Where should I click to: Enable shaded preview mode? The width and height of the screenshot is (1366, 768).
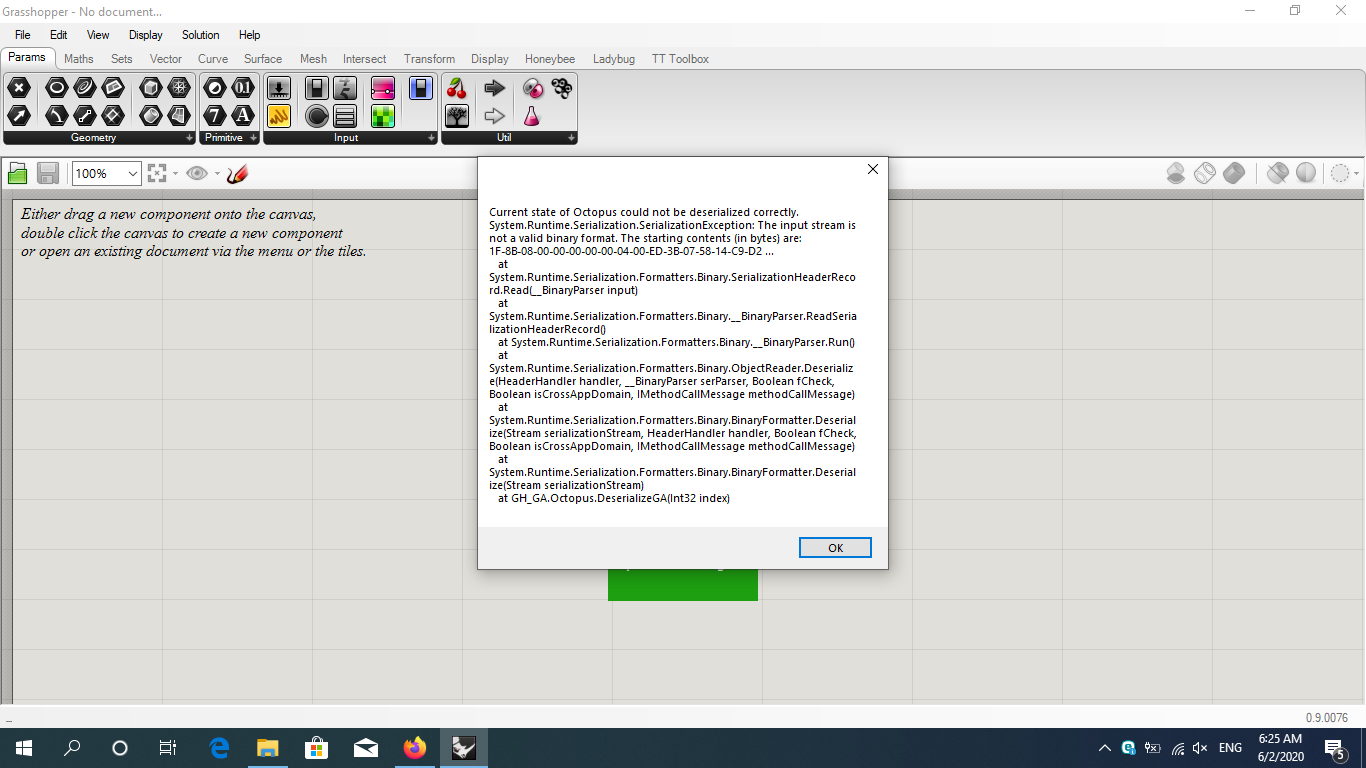click(1234, 173)
